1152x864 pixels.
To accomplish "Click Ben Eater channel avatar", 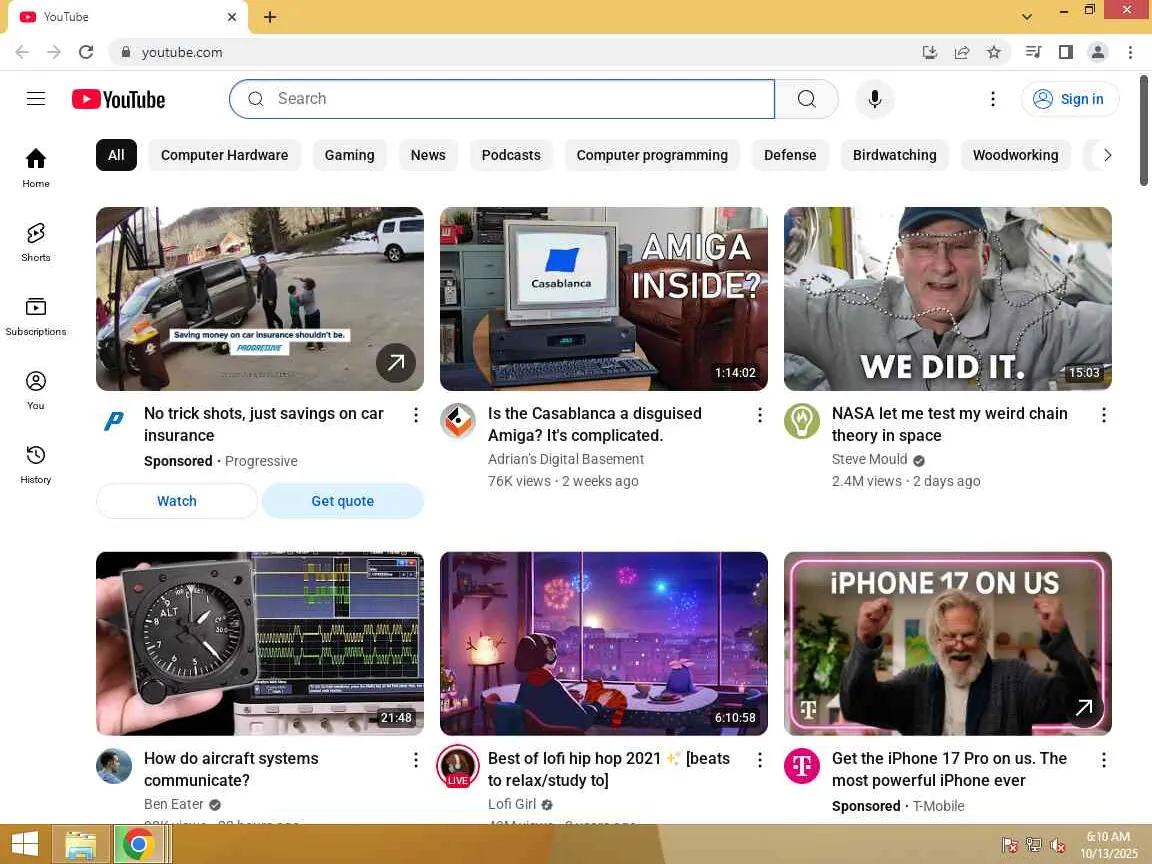I will click(114, 766).
